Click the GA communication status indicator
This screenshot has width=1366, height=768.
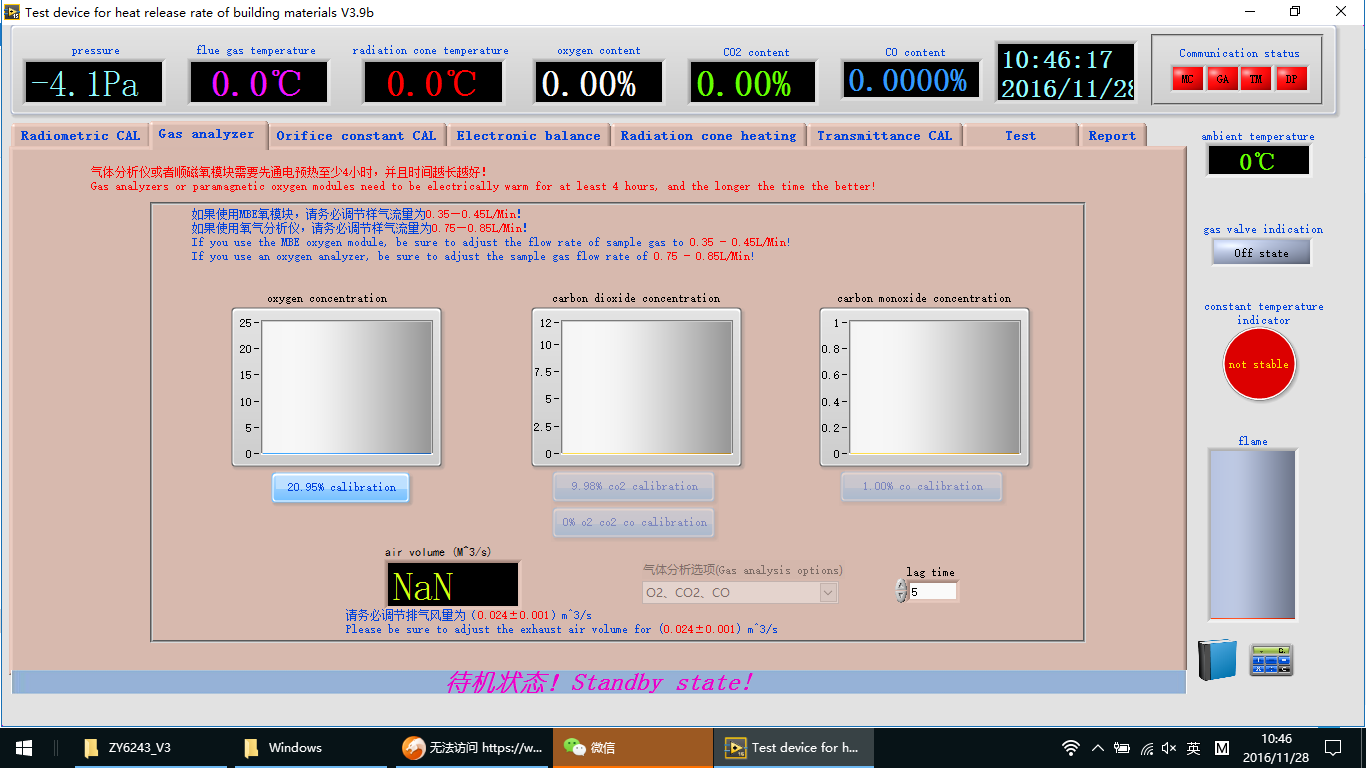coord(1222,79)
